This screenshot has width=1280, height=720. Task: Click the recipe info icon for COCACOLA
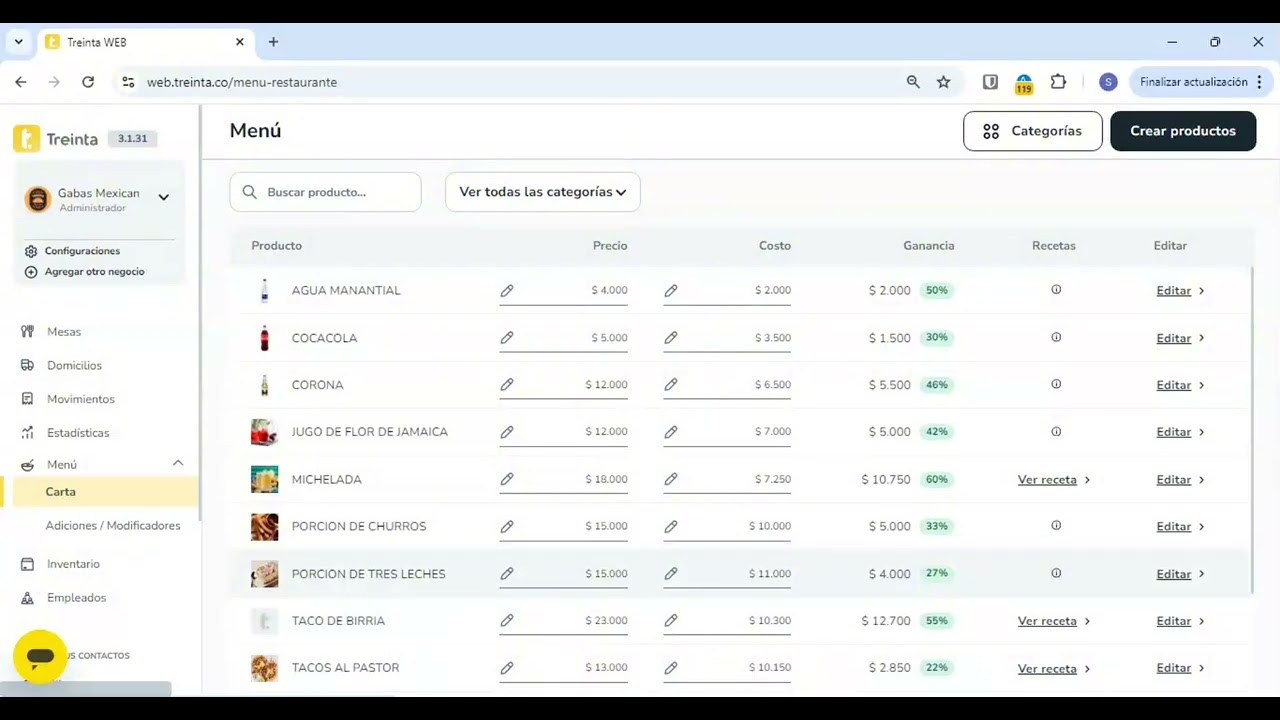(1056, 337)
